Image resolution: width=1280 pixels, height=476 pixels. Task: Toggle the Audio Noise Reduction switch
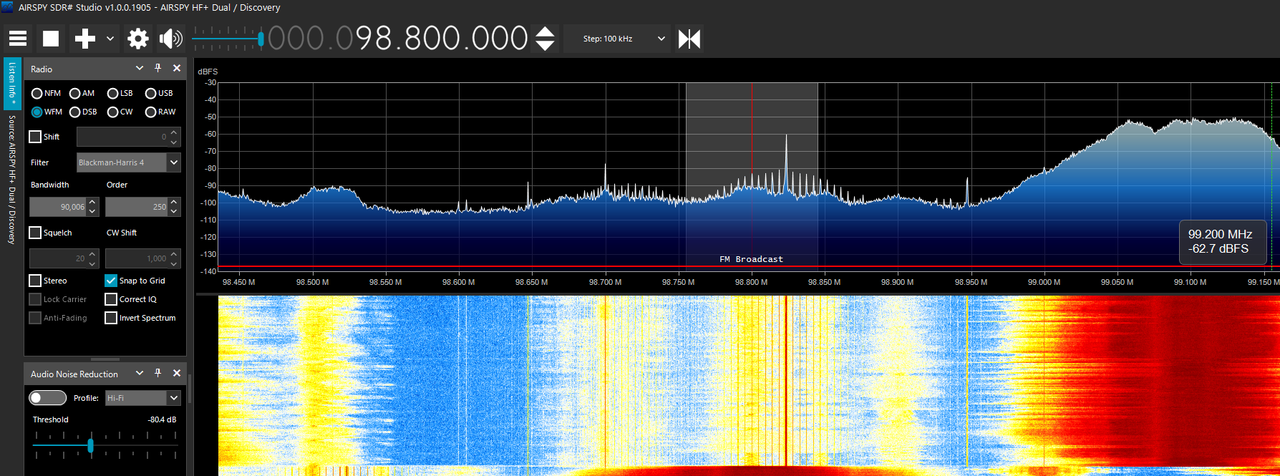[x=48, y=397]
